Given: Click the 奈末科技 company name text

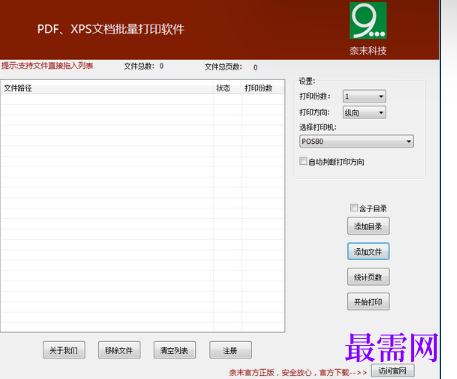Looking at the screenshot, I should pyautogui.click(x=368, y=51).
